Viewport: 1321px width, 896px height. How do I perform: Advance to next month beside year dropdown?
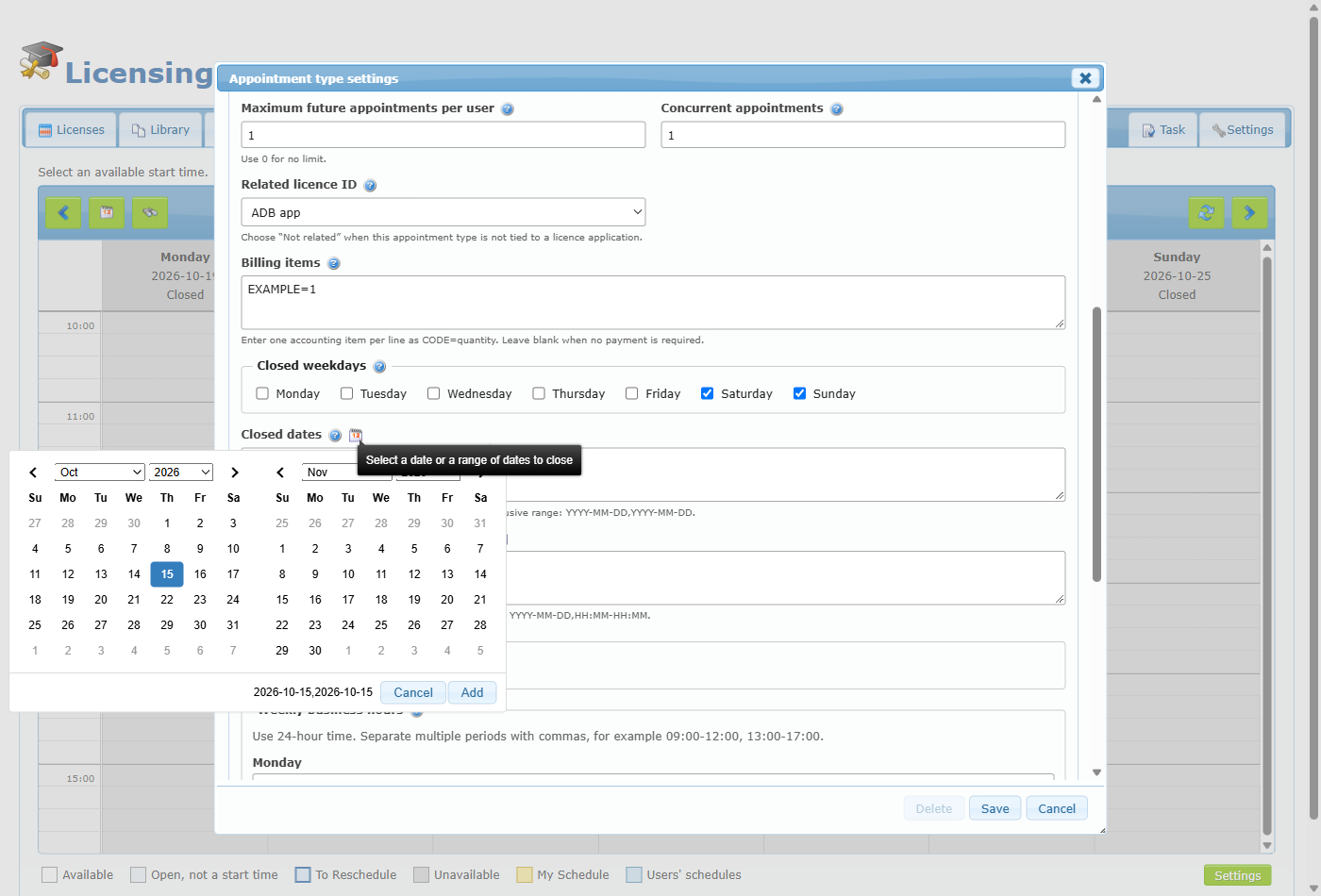(235, 473)
